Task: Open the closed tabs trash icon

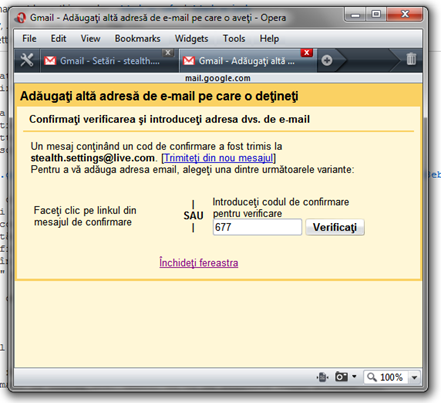Action: [x=411, y=59]
